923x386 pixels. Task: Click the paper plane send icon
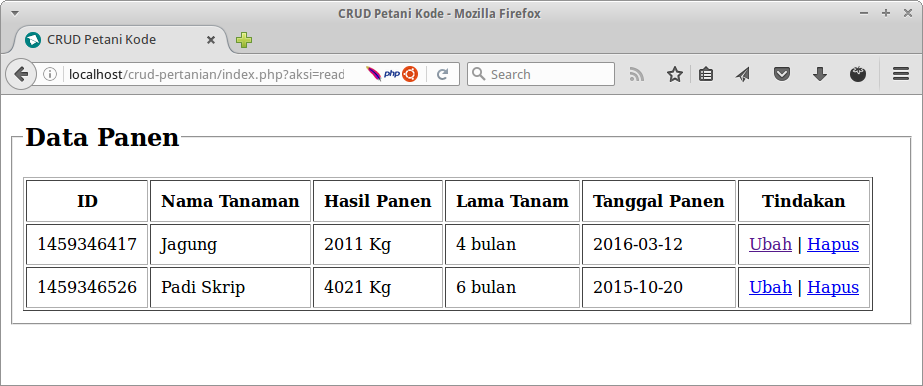(743, 74)
